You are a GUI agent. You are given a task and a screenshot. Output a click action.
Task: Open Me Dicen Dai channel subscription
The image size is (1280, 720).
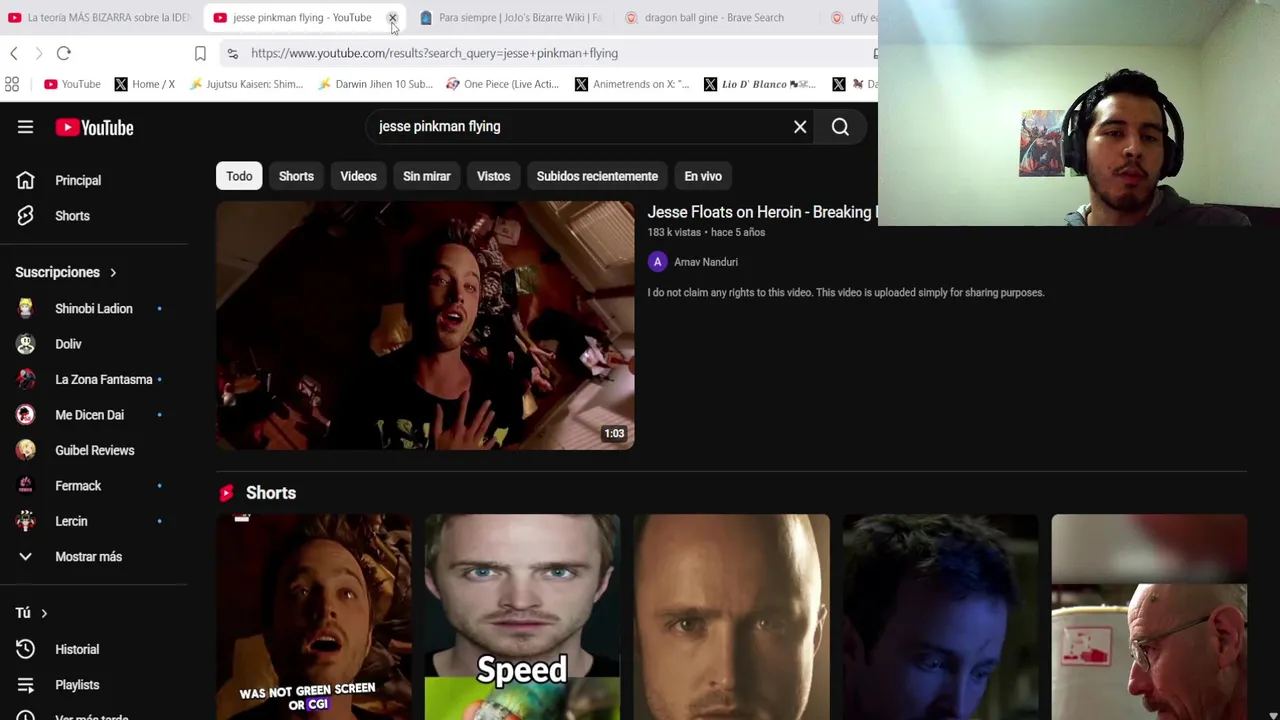coord(90,415)
